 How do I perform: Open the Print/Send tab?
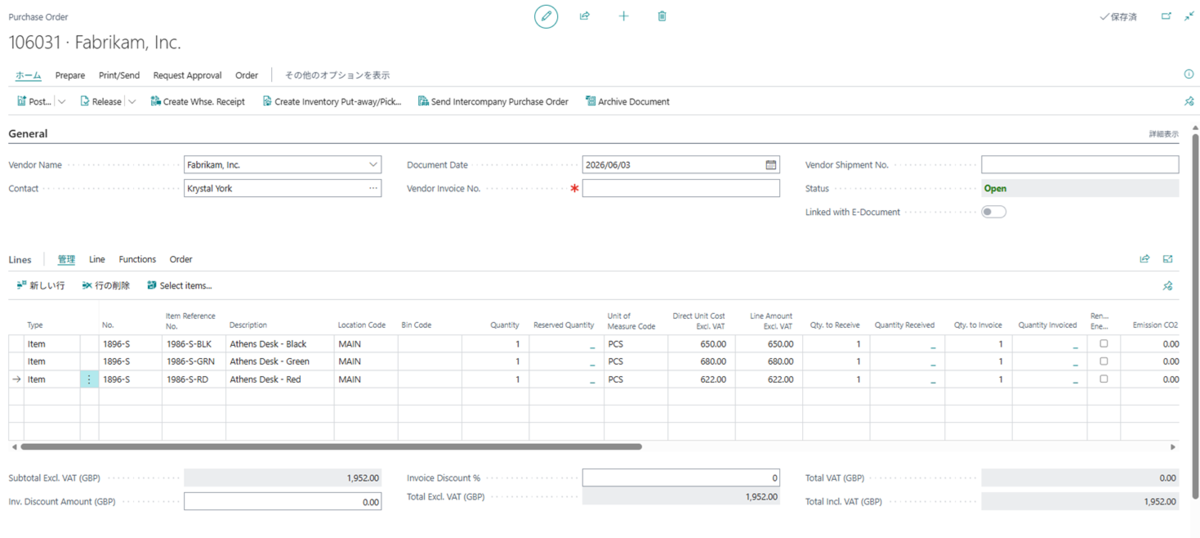coord(119,75)
